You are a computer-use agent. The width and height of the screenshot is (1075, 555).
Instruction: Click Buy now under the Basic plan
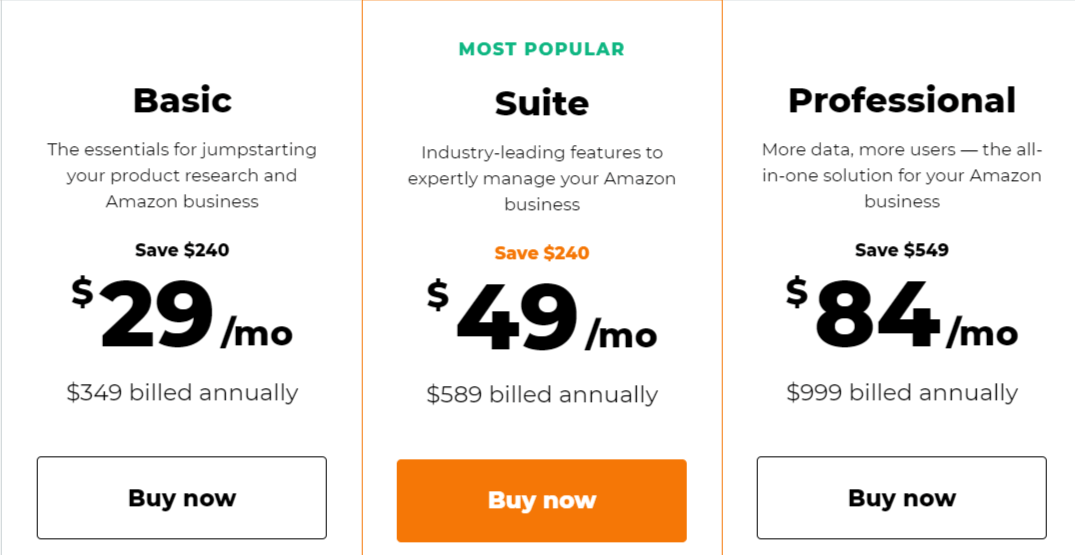(182, 498)
